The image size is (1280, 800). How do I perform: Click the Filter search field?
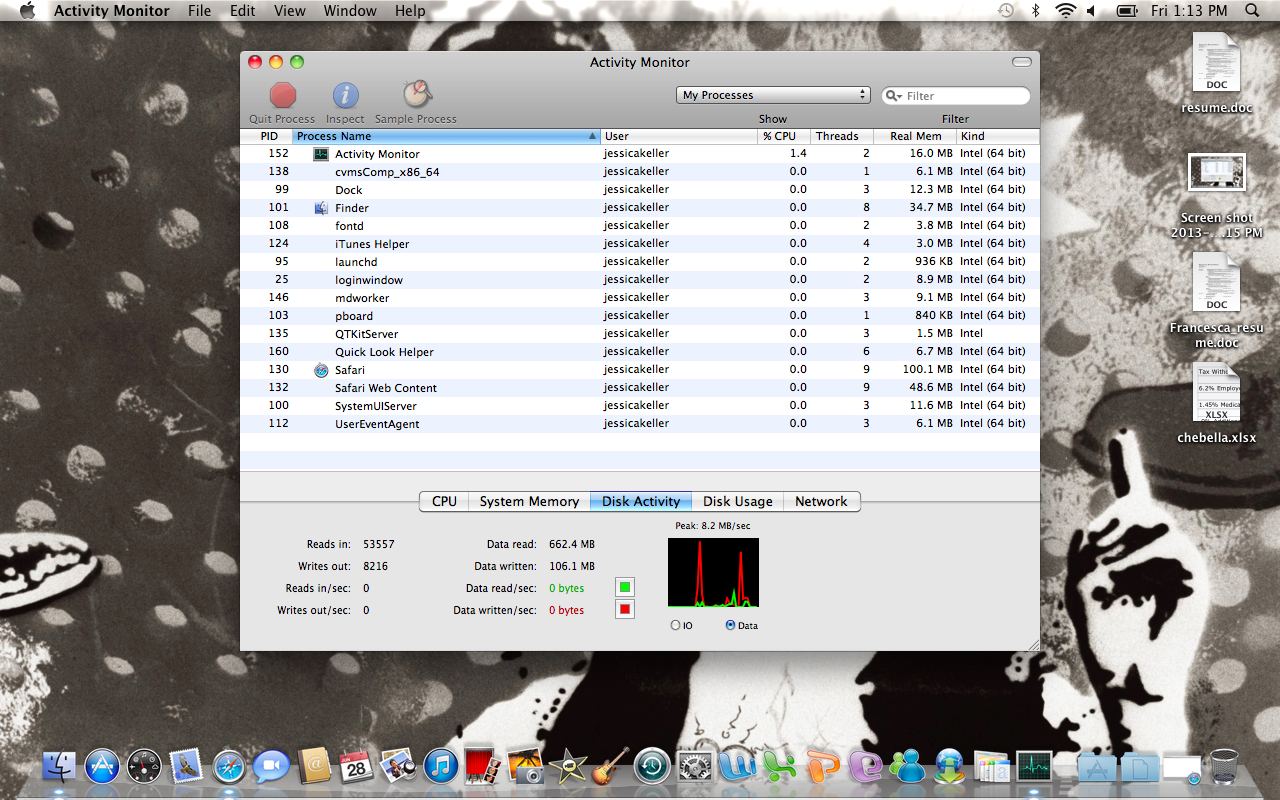956,96
